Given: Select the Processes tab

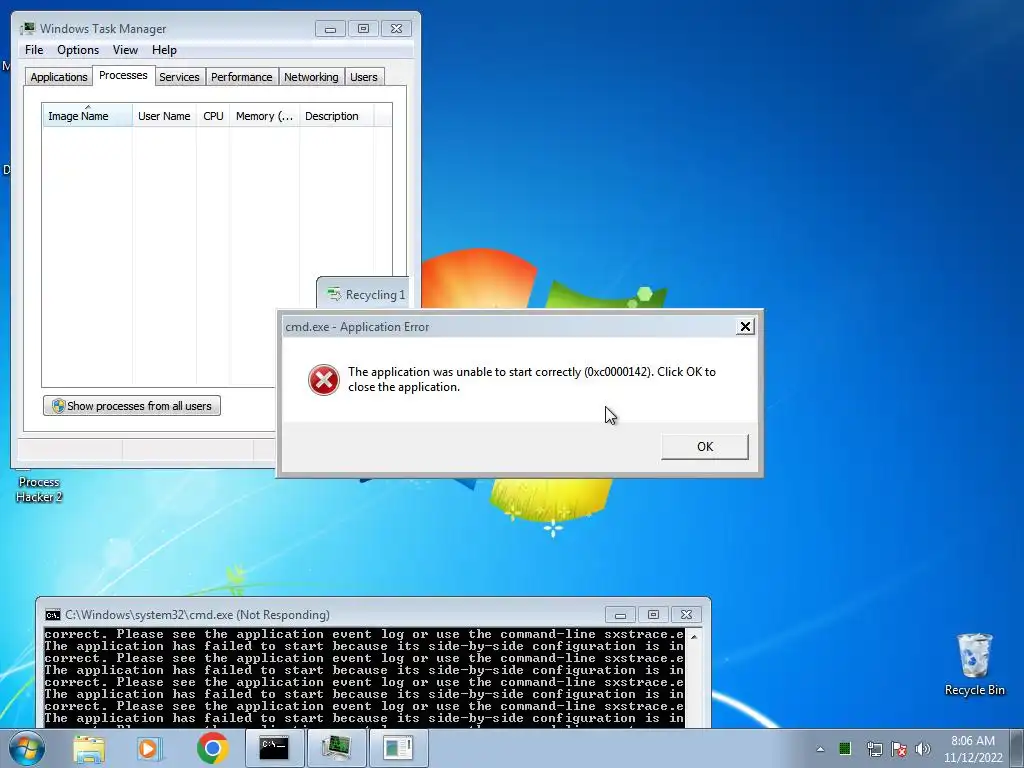Looking at the screenshot, I should [x=123, y=75].
